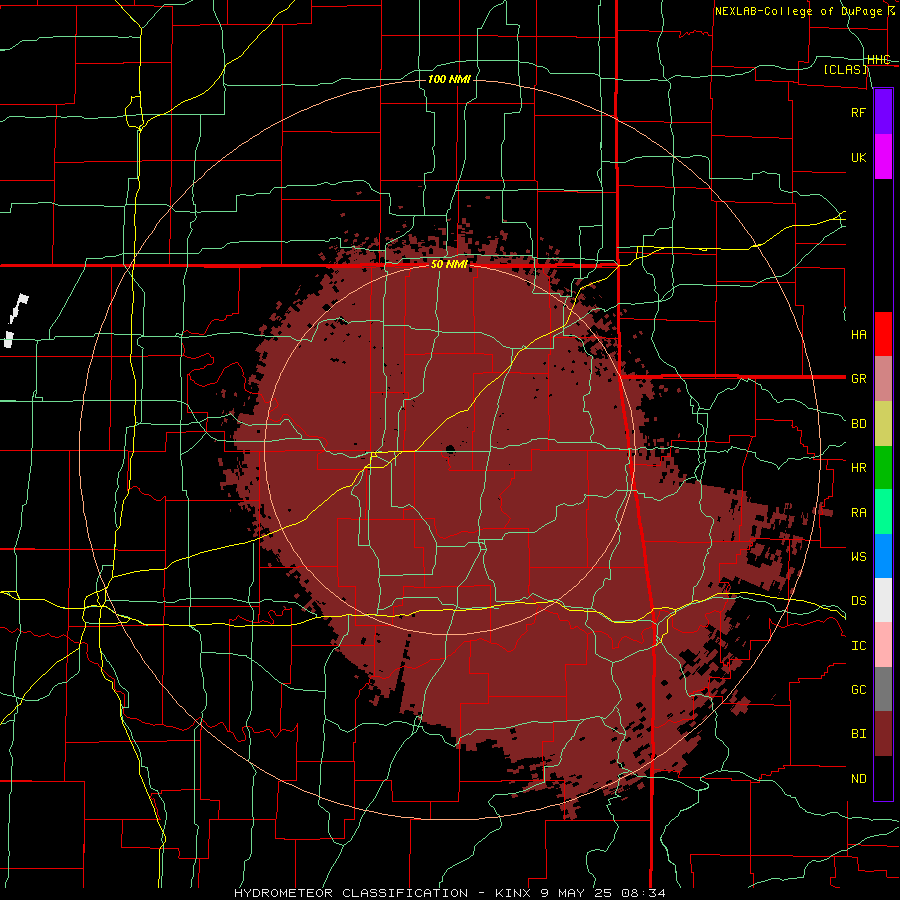Click the IC light pink legend swatch
The image size is (900, 900).
[883, 645]
